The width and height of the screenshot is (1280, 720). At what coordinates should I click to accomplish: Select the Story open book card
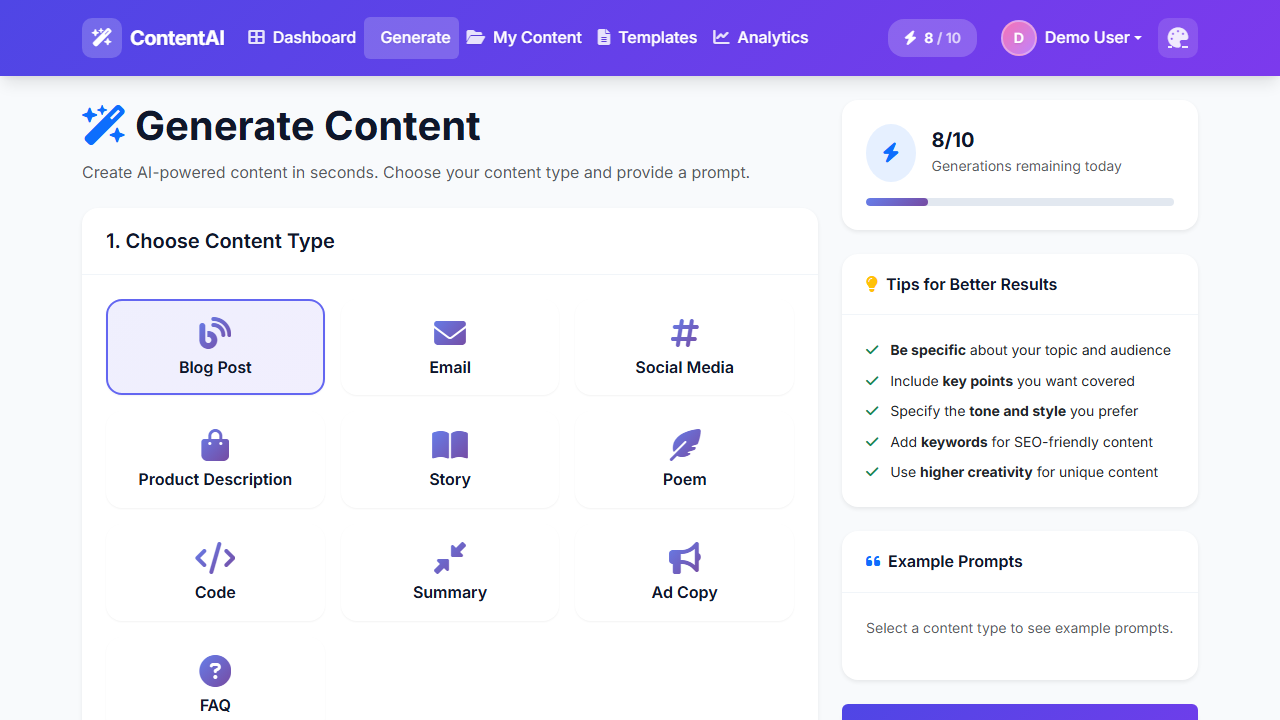(450, 459)
